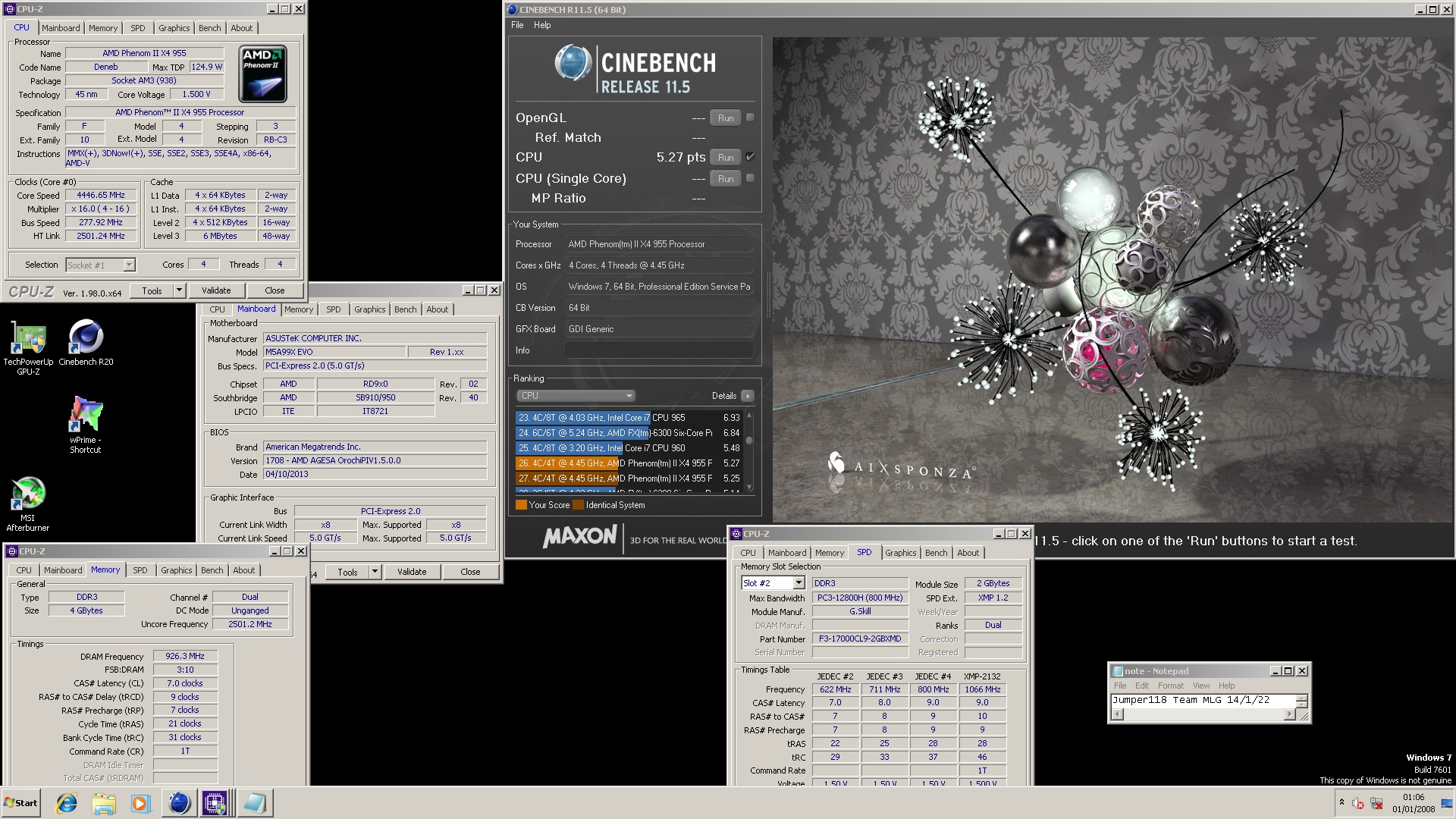
Task: Click the disconnected network tray icon
Action: 1376,803
